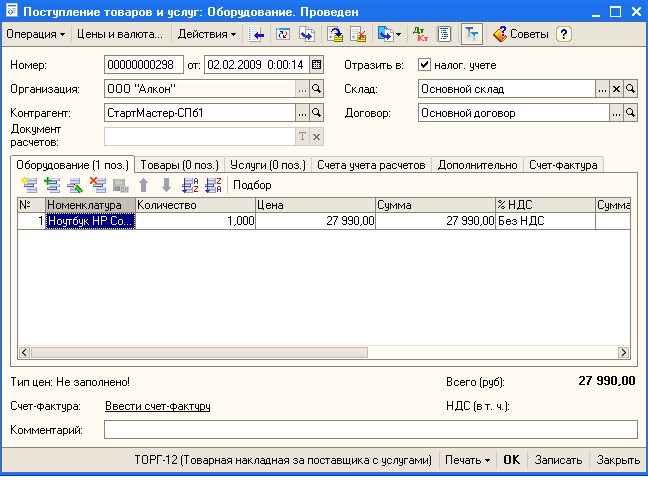This screenshot has width=648, height=480.
Task: Click into the Комментарий text field
Action: point(370,430)
